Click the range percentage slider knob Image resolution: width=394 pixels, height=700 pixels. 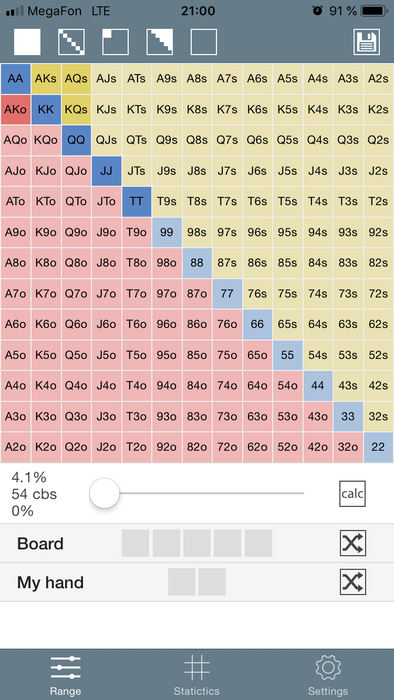(x=104, y=493)
